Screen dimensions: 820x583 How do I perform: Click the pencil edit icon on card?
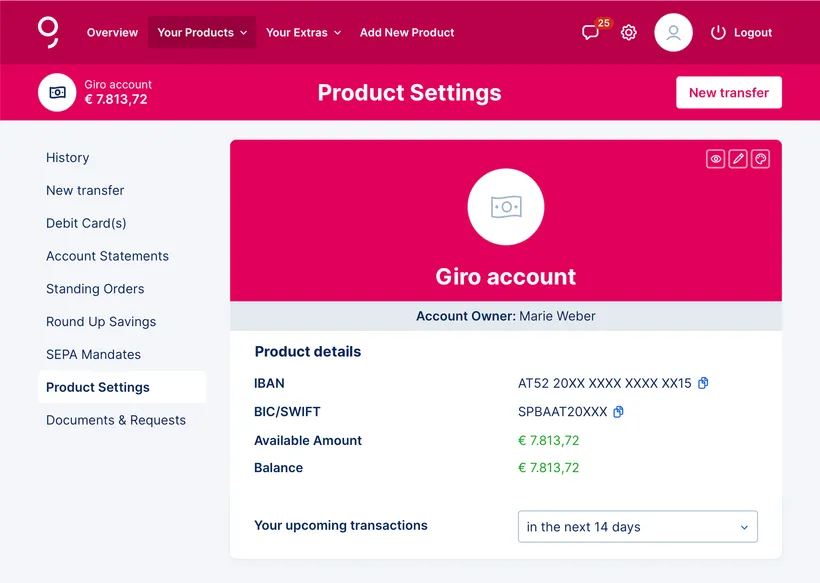pos(738,159)
